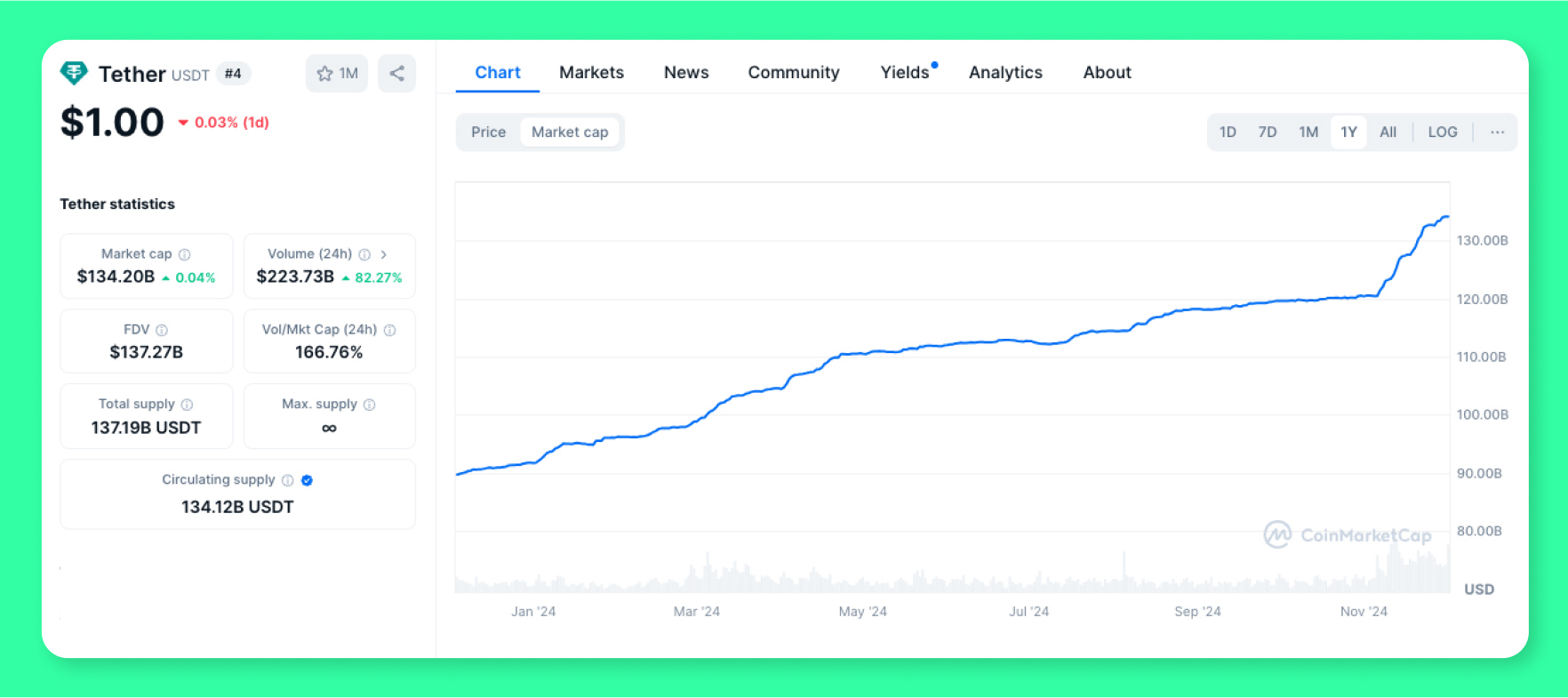Open the News tab
Screen dimensions: 1568x698
pyautogui.click(x=686, y=73)
